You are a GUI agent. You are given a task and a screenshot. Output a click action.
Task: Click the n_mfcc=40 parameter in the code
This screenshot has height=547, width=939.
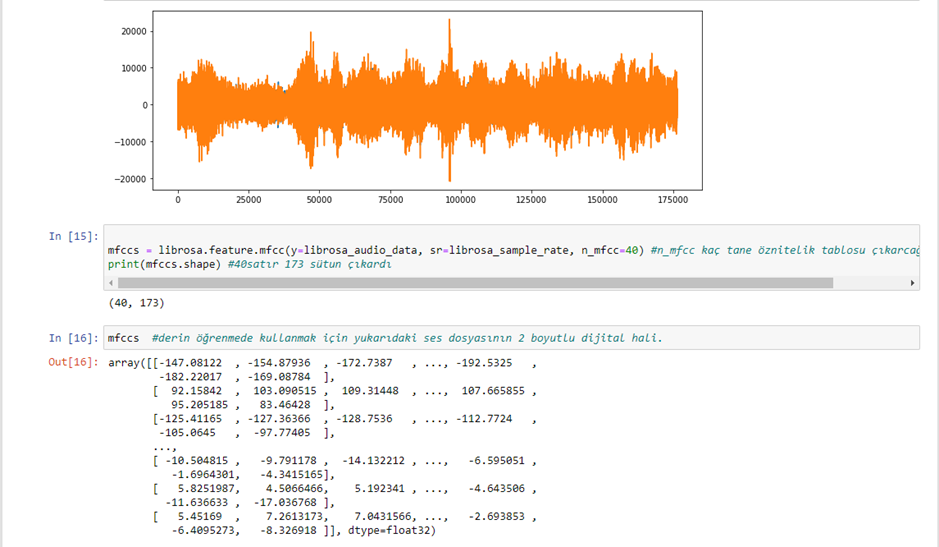pos(610,250)
